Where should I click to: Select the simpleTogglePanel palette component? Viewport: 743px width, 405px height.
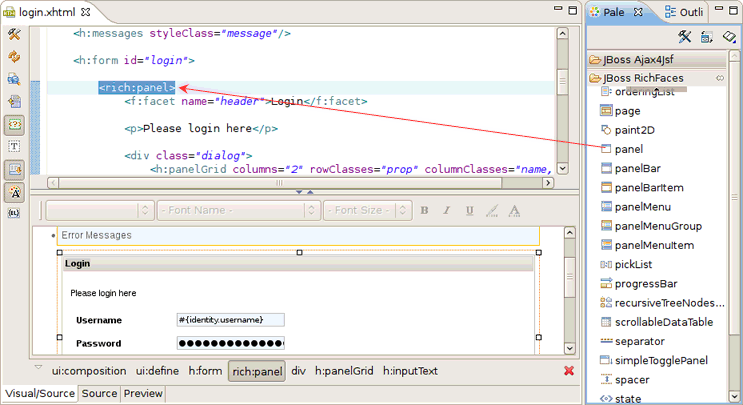[654, 360]
